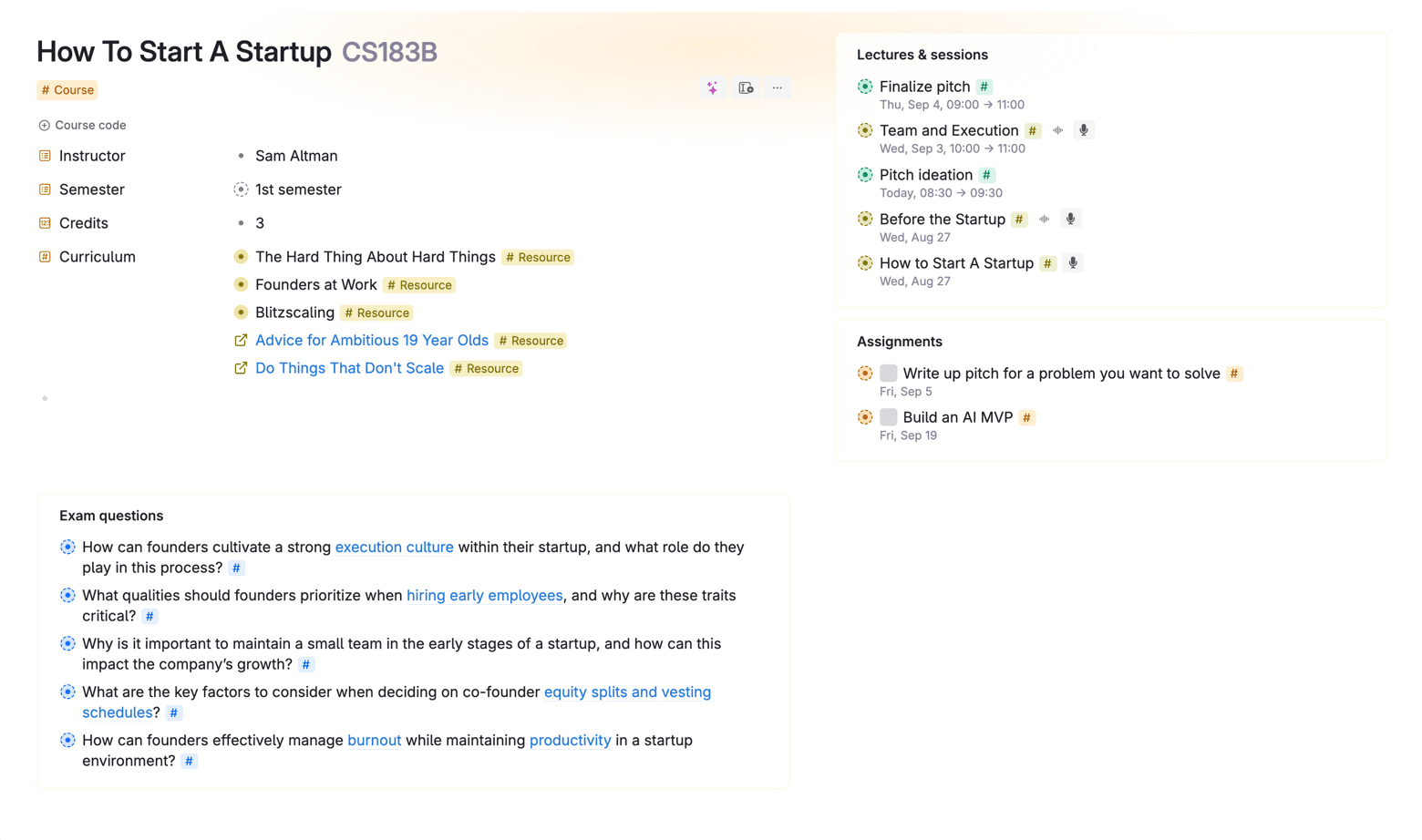Viewport: 1422px width, 840px height.
Task: Click Sam Altman instructor value
Action: click(x=296, y=156)
